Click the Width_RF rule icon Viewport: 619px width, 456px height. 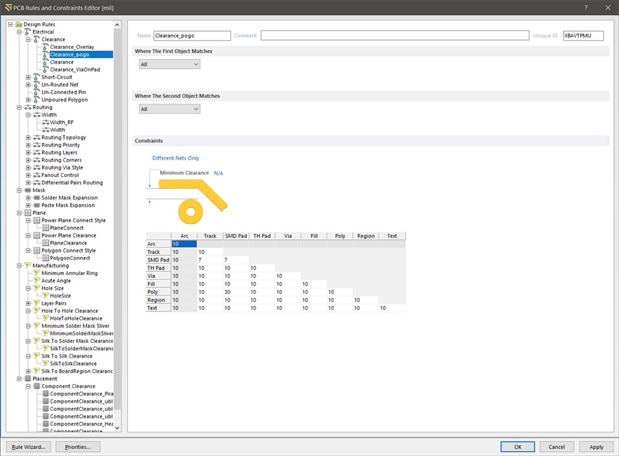click(x=45, y=122)
